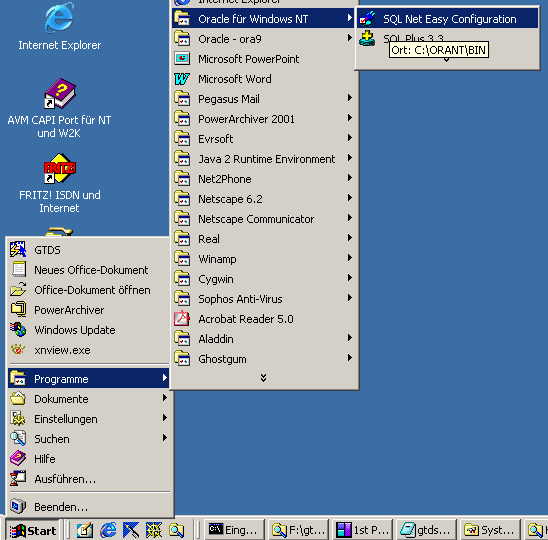Click the Microsoft Word W icon
This screenshot has width=548, height=540.
coord(182,79)
